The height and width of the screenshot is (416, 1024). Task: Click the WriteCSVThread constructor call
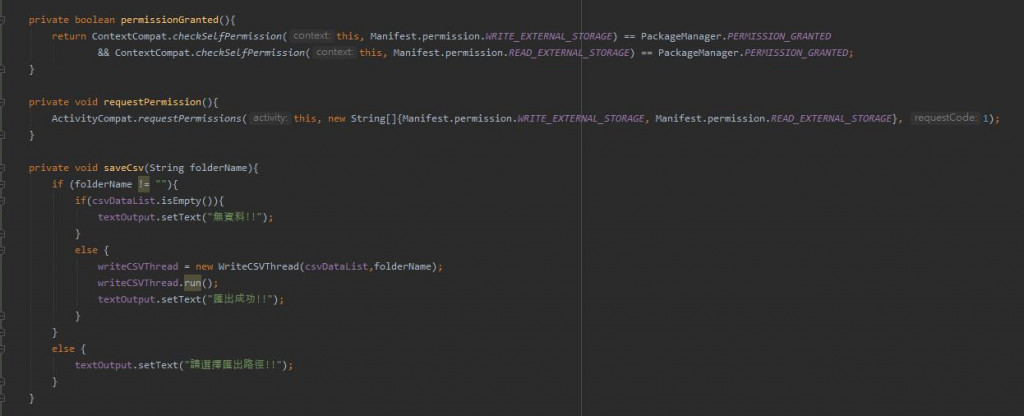[259, 266]
